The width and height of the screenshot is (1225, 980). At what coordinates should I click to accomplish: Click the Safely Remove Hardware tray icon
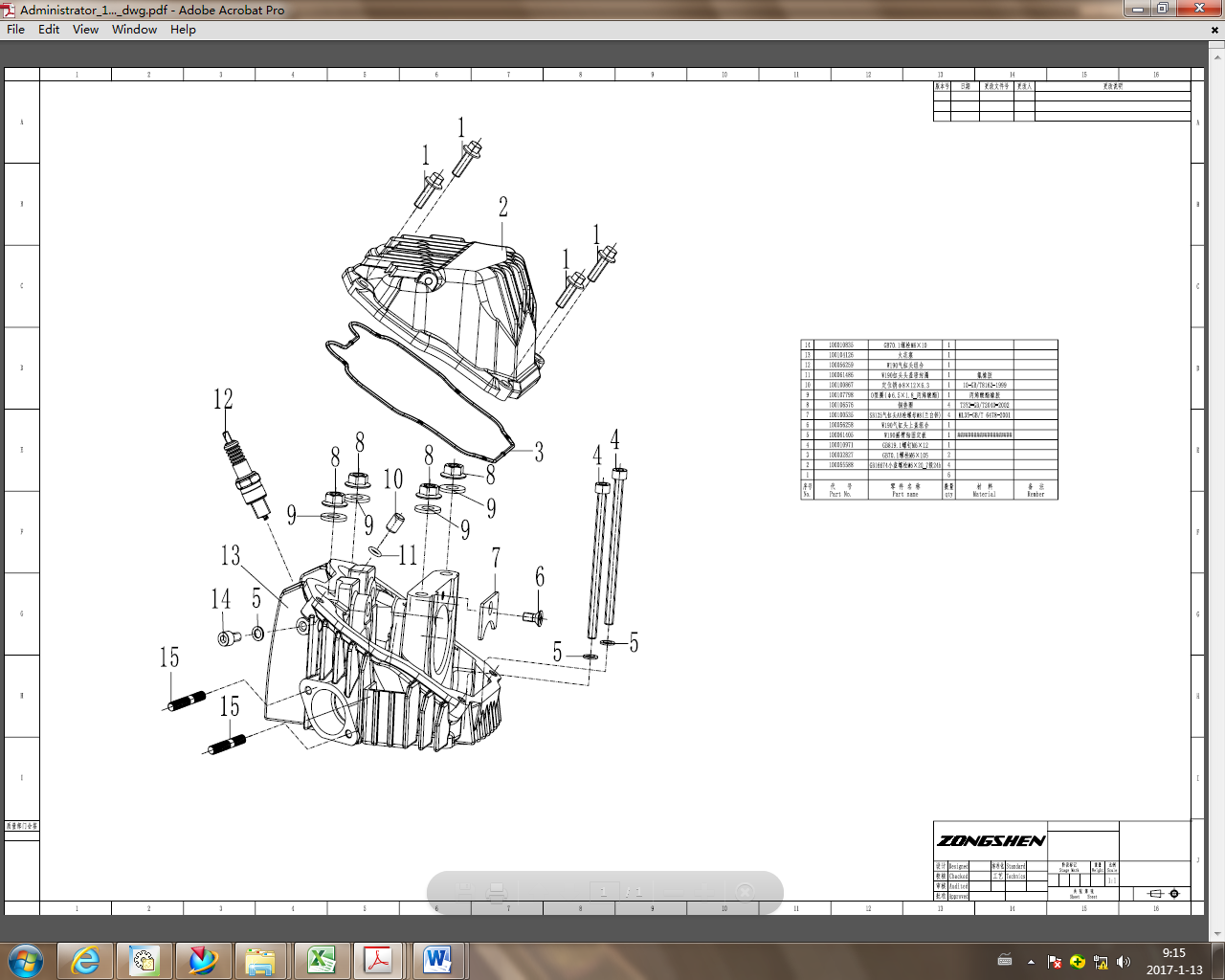(1100, 961)
